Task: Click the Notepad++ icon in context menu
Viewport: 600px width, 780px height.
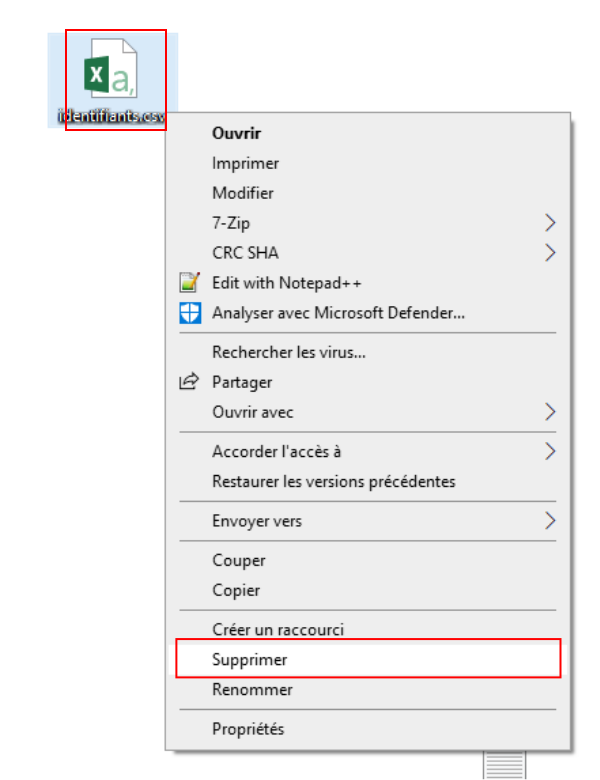Action: (190, 283)
